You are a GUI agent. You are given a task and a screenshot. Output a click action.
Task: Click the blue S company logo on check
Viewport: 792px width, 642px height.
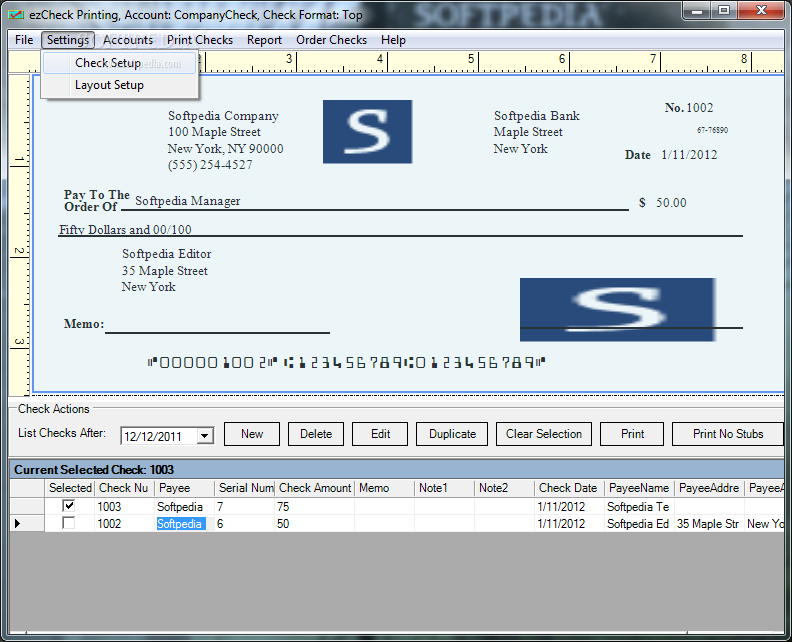(x=367, y=131)
